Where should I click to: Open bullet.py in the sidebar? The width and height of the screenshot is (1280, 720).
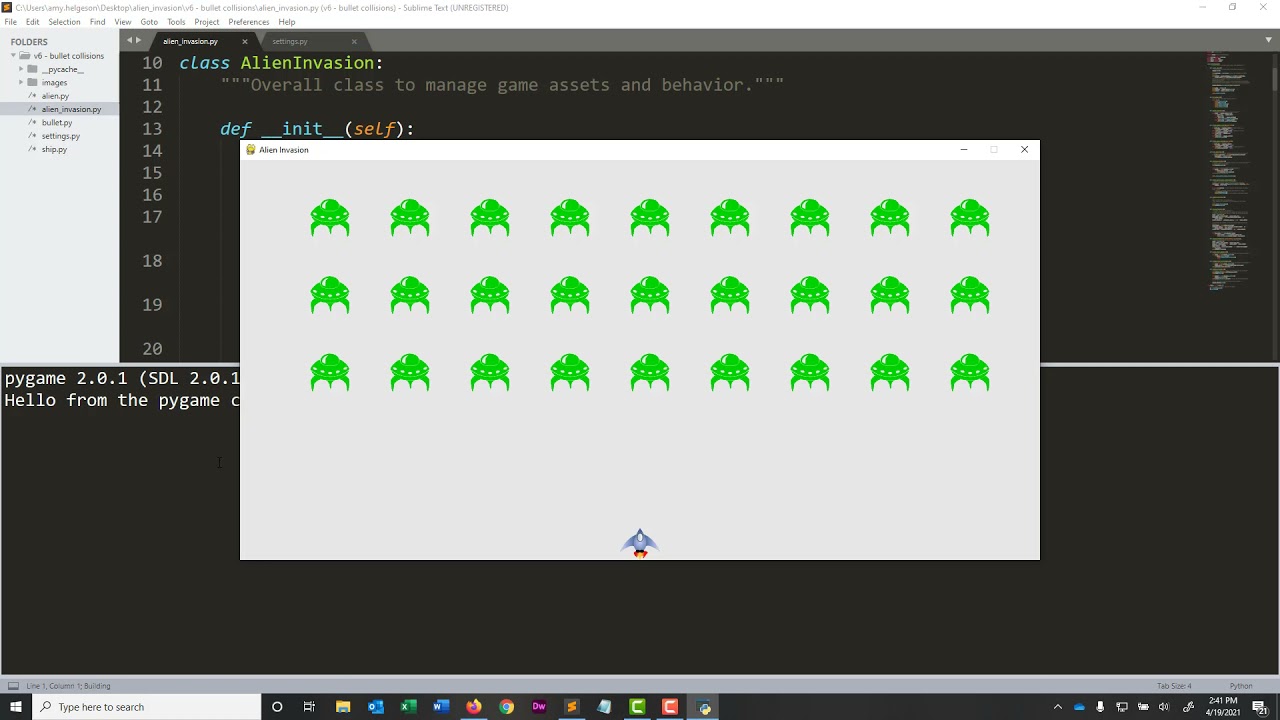(57, 122)
